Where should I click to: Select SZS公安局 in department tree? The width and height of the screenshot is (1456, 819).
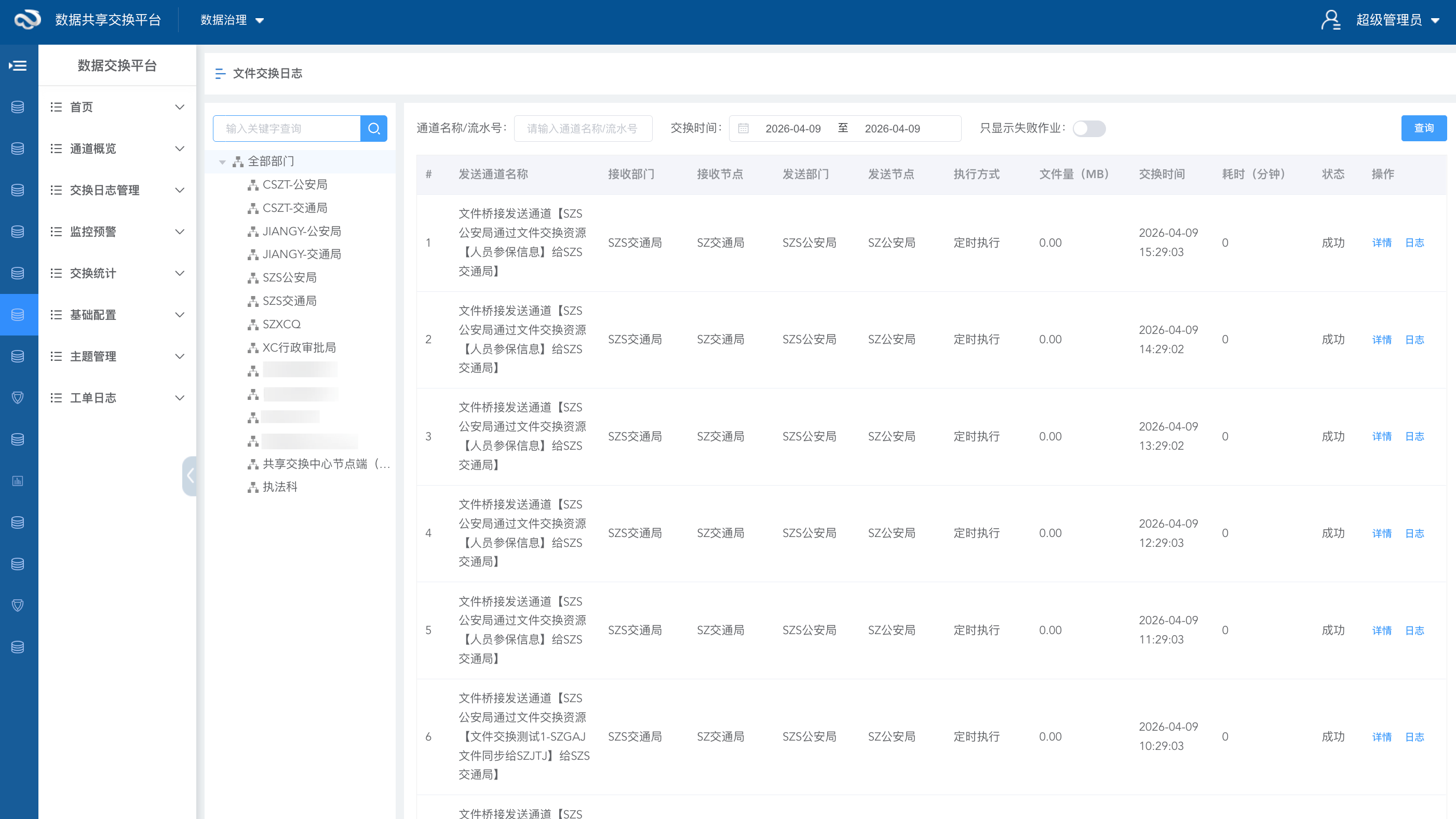pos(289,277)
